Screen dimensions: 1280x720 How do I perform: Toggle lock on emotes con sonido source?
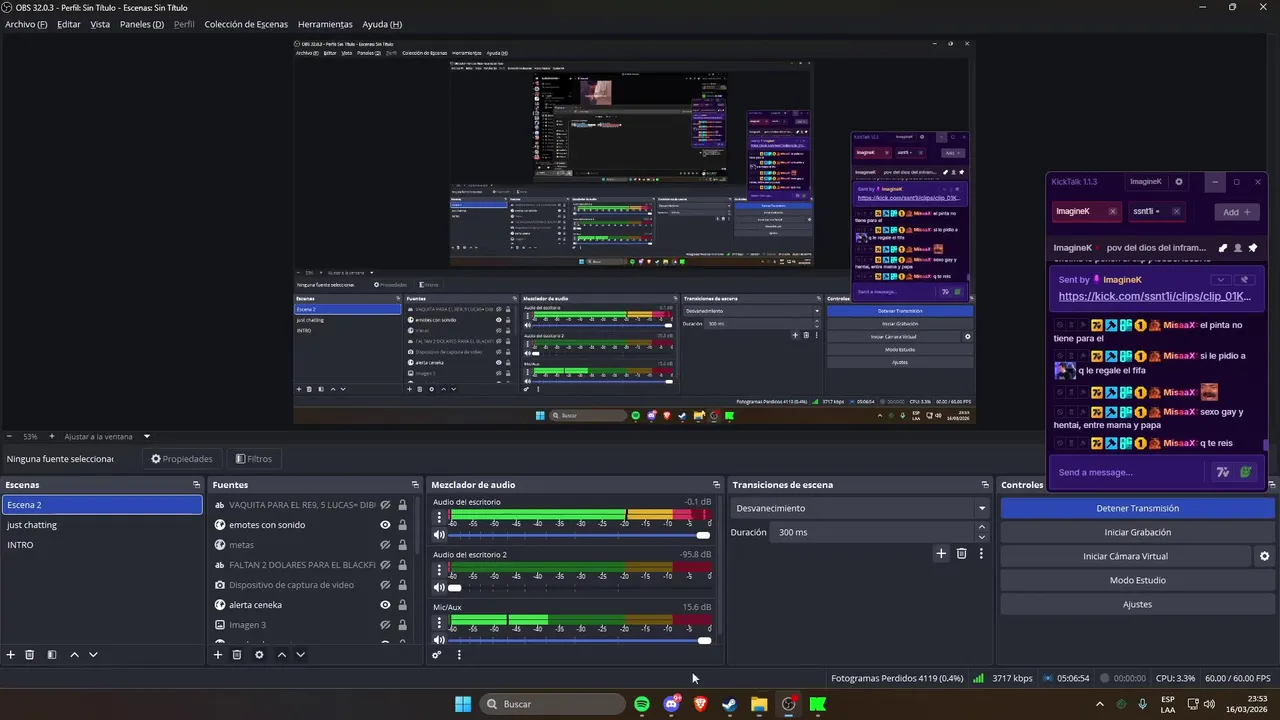[403, 525]
